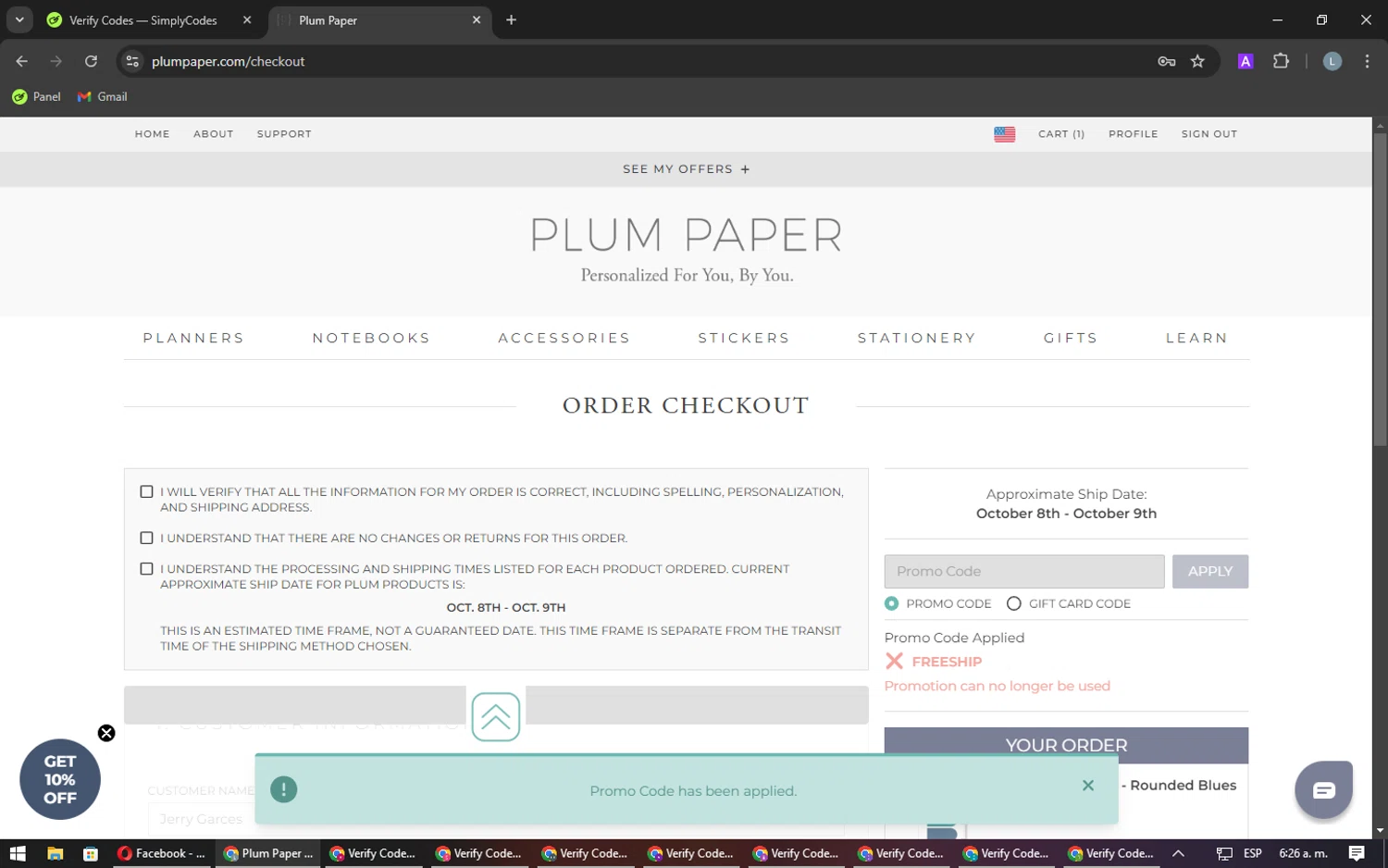Open the Windows Start menu
Image resolution: width=1388 pixels, height=868 pixels.
18,853
